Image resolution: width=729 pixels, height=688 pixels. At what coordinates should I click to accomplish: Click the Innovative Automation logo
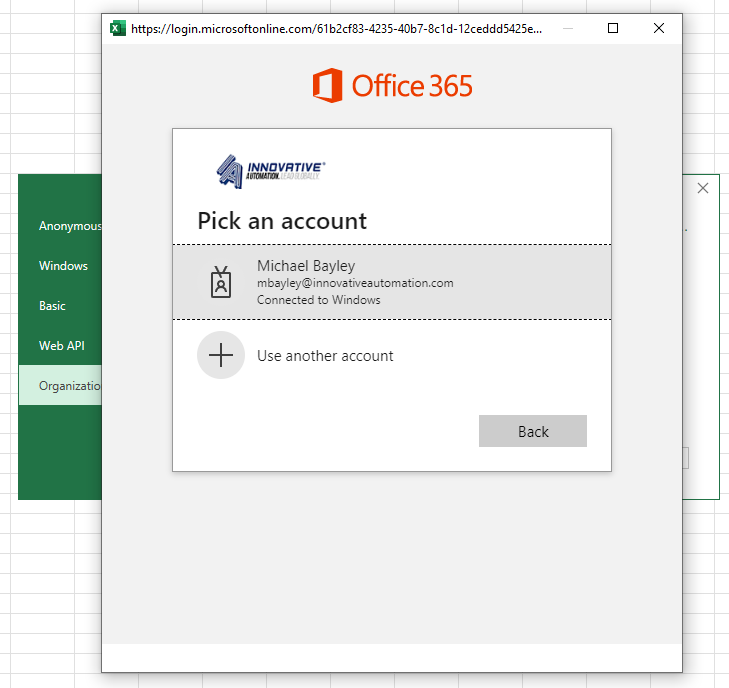(271, 171)
